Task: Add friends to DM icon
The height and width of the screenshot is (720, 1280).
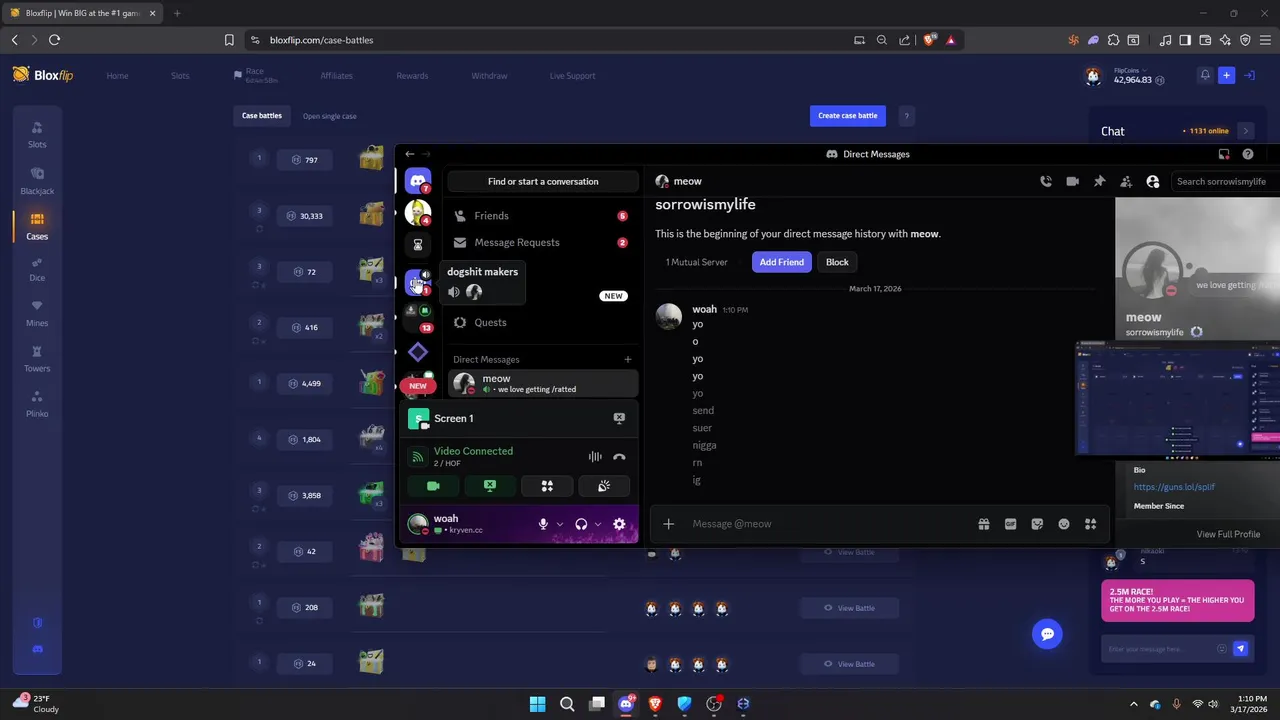Action: click(x=1126, y=181)
